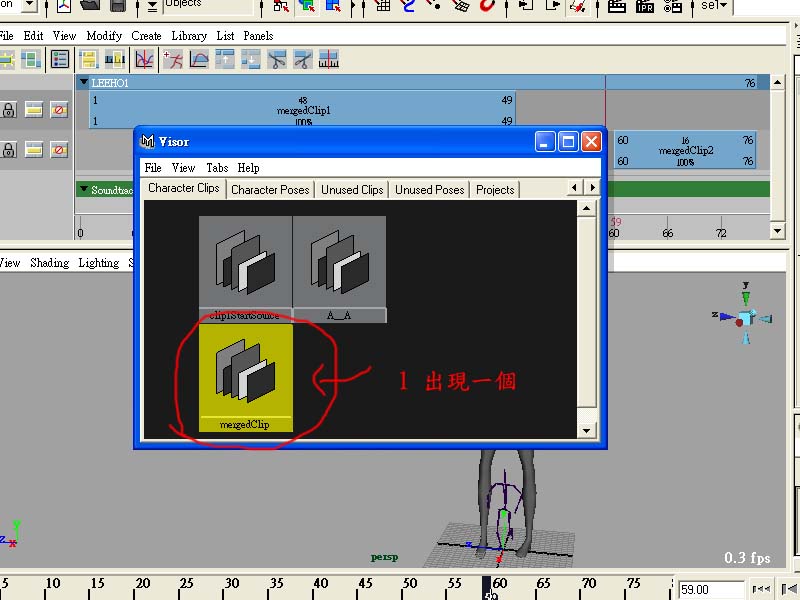Image resolution: width=800 pixels, height=600 pixels.
Task: Switch to the Projects tab in Visor
Action: 495,190
